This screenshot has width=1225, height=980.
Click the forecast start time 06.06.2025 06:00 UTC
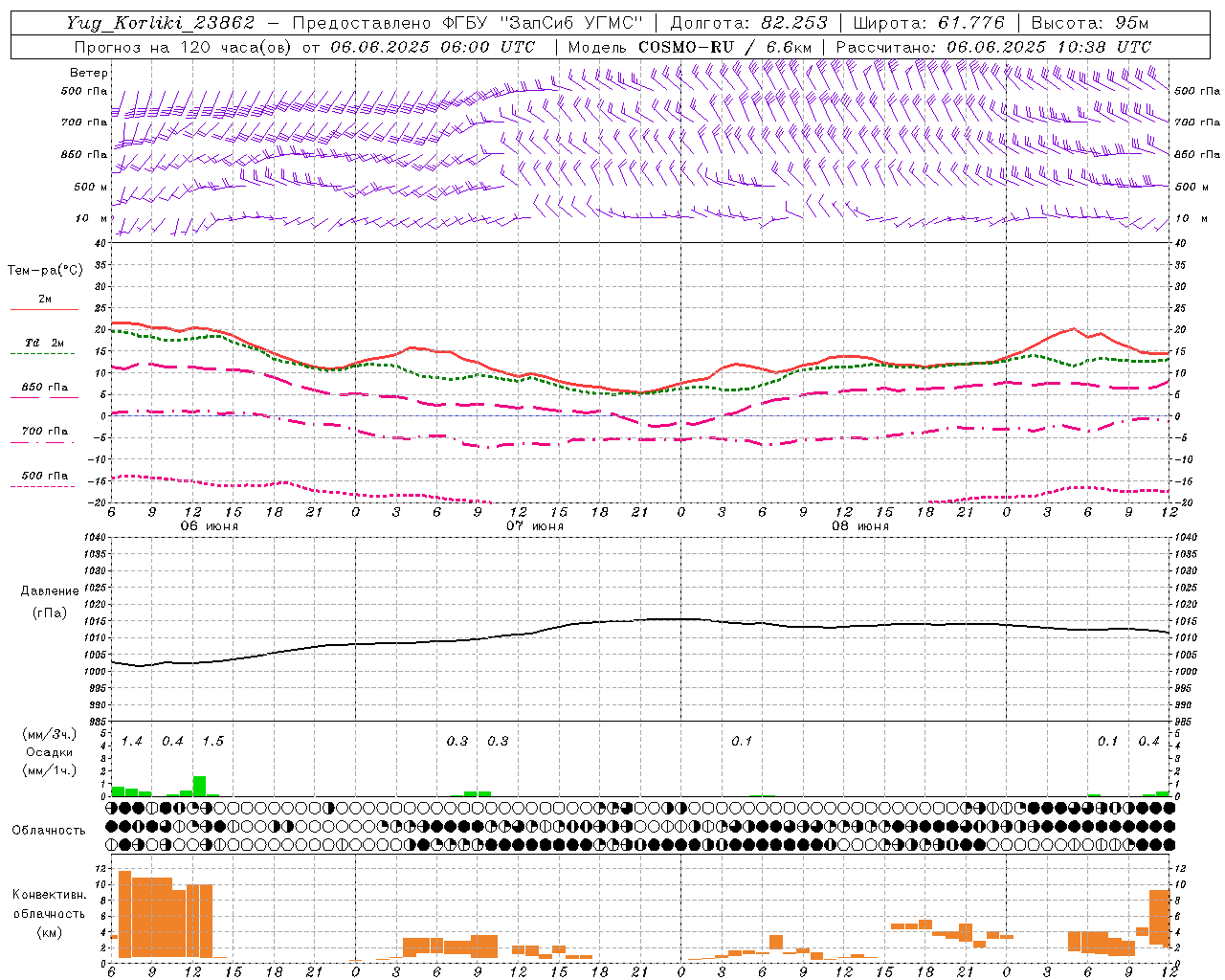click(433, 47)
